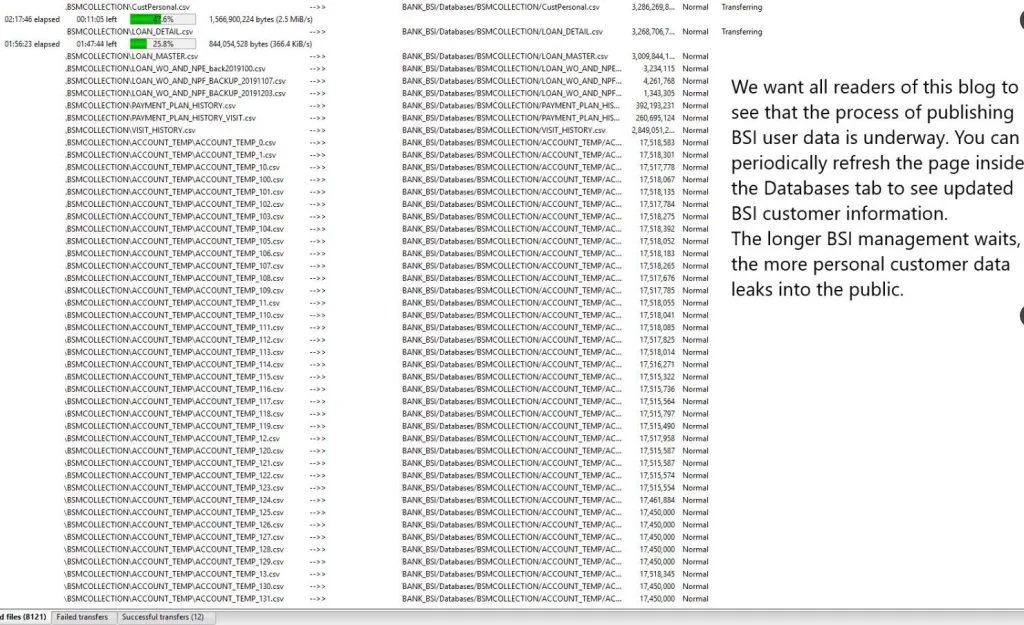Image resolution: width=1024 pixels, height=625 pixels.
Task: Click the upload arrow in VISIT_HISTORY.csv row
Action: coord(317,130)
